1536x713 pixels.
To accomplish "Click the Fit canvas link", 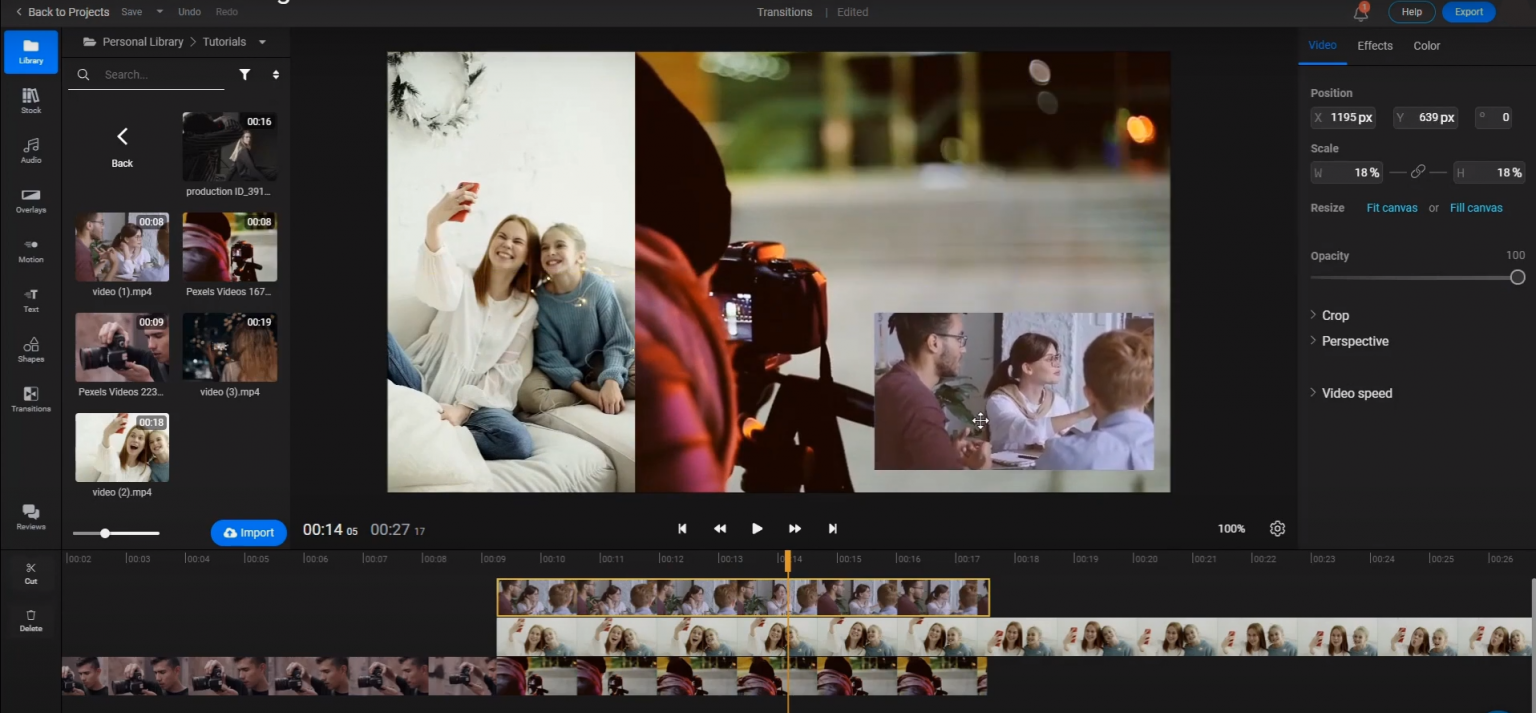I will [x=1392, y=208].
